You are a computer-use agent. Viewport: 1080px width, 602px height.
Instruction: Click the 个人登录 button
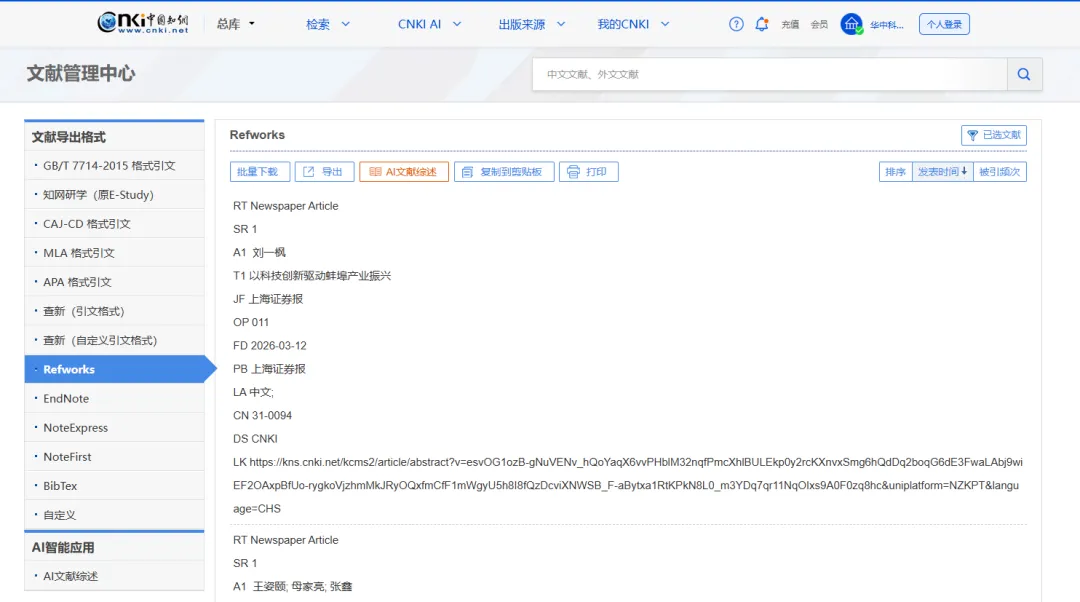pos(944,24)
